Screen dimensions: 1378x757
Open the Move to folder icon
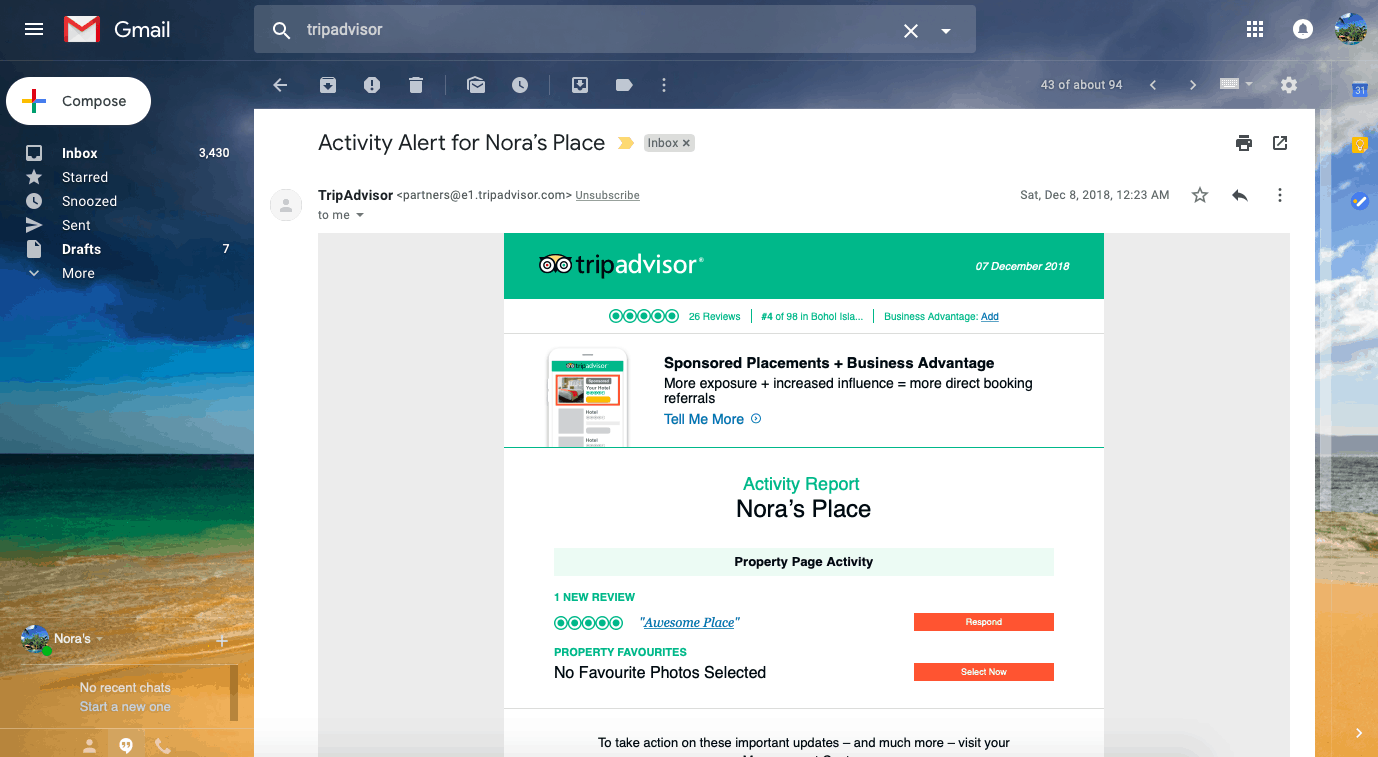[x=580, y=85]
